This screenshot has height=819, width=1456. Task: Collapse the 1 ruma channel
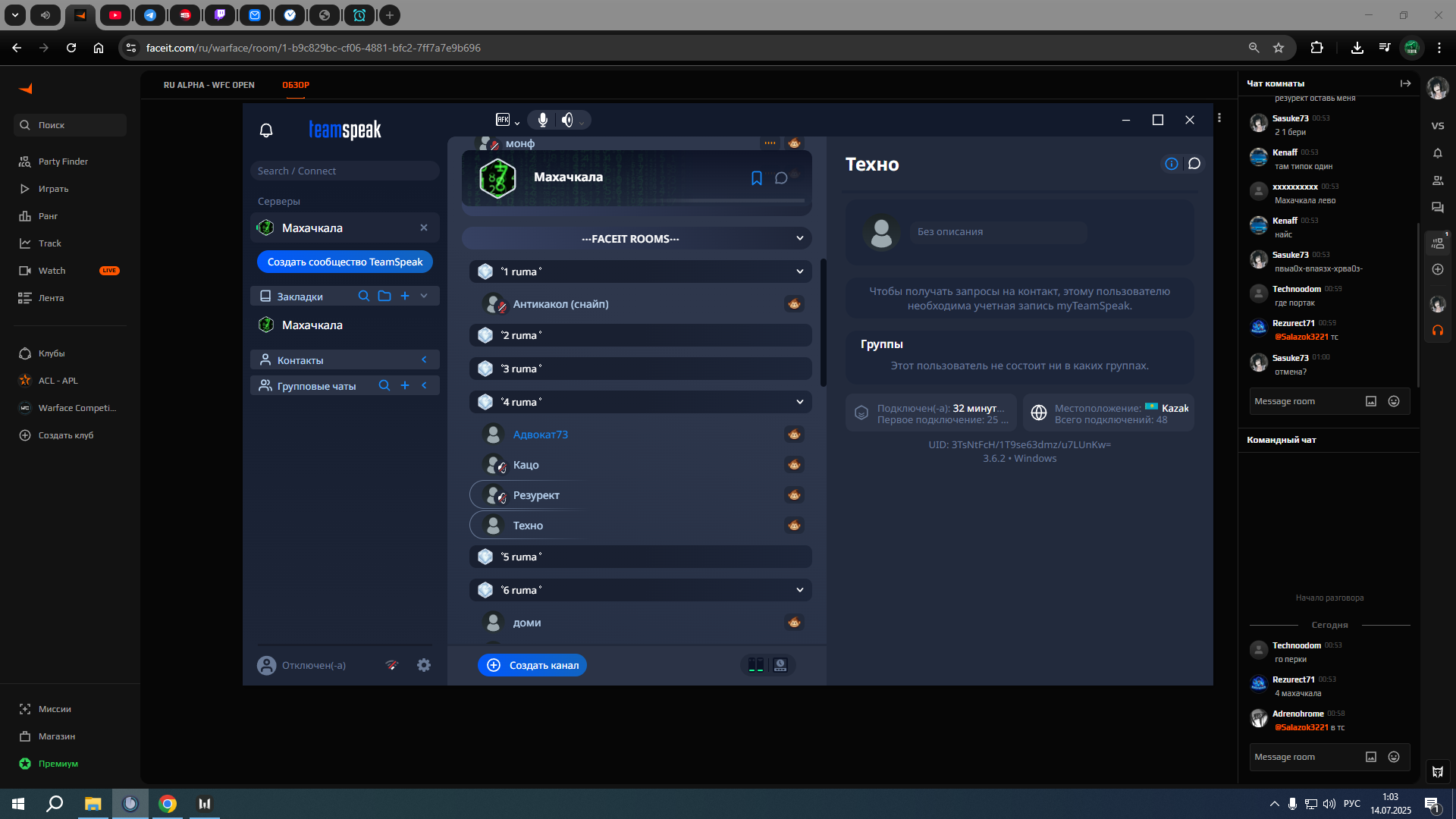[799, 271]
